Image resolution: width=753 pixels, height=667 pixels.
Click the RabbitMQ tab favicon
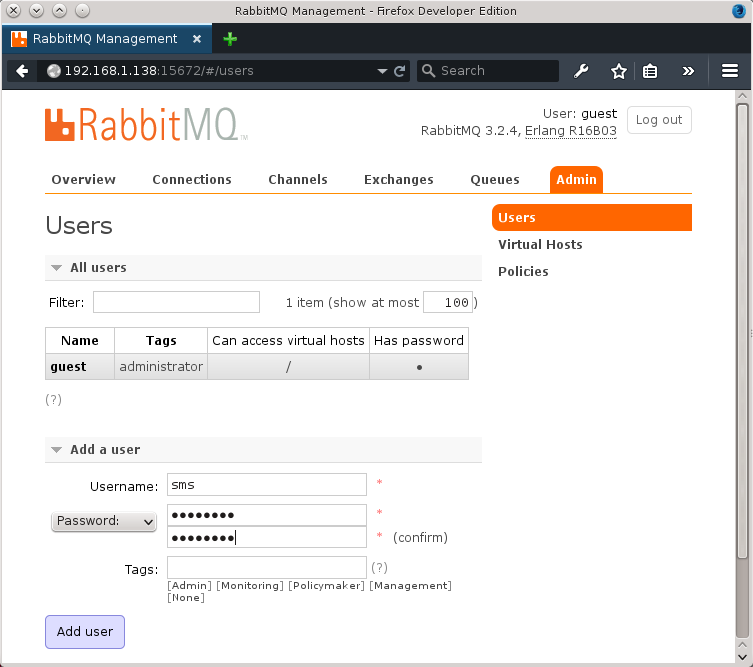click(19, 39)
